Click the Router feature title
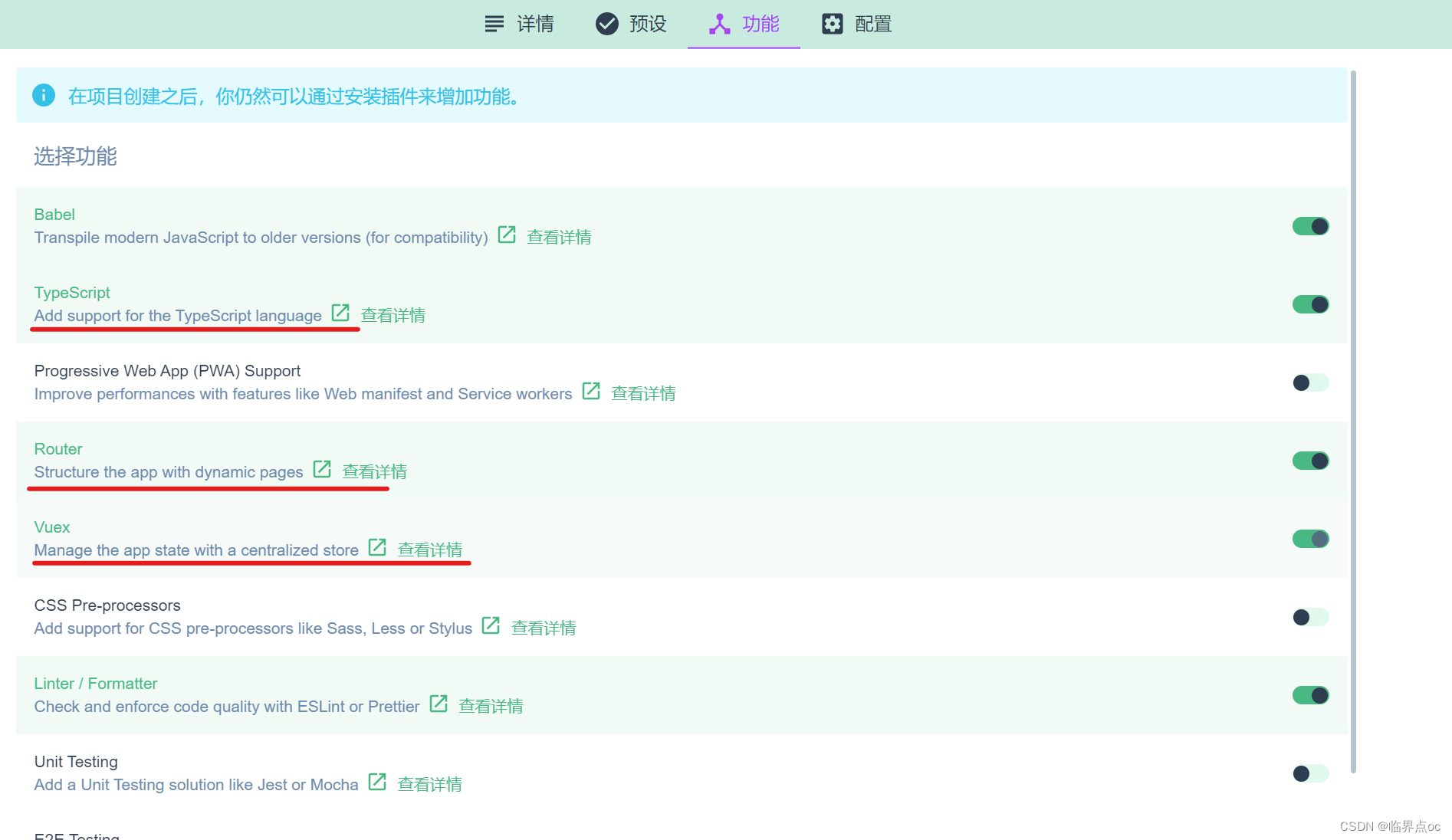The height and width of the screenshot is (840, 1452). pyautogui.click(x=58, y=449)
